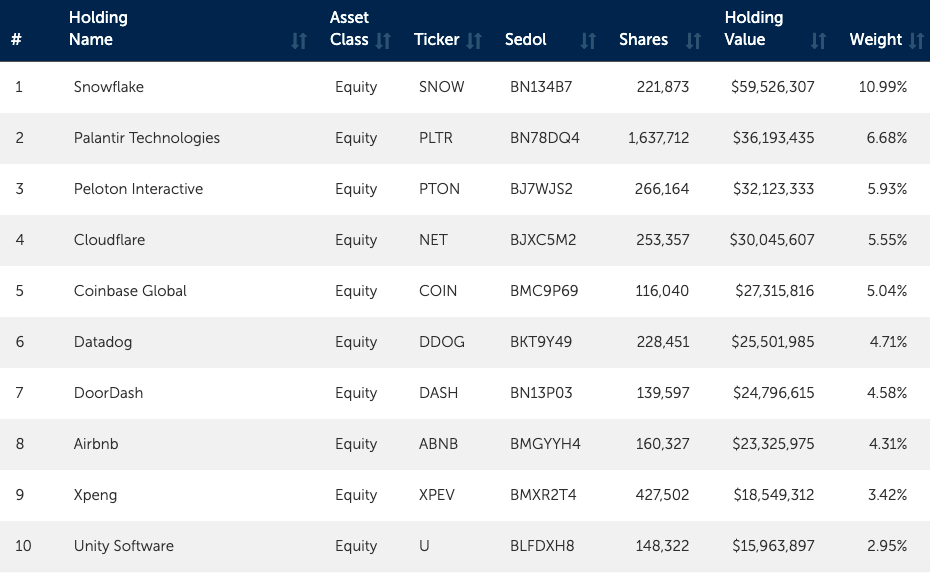Click shares value 266,164
Image resolution: width=930 pixels, height=573 pixels.
662,189
